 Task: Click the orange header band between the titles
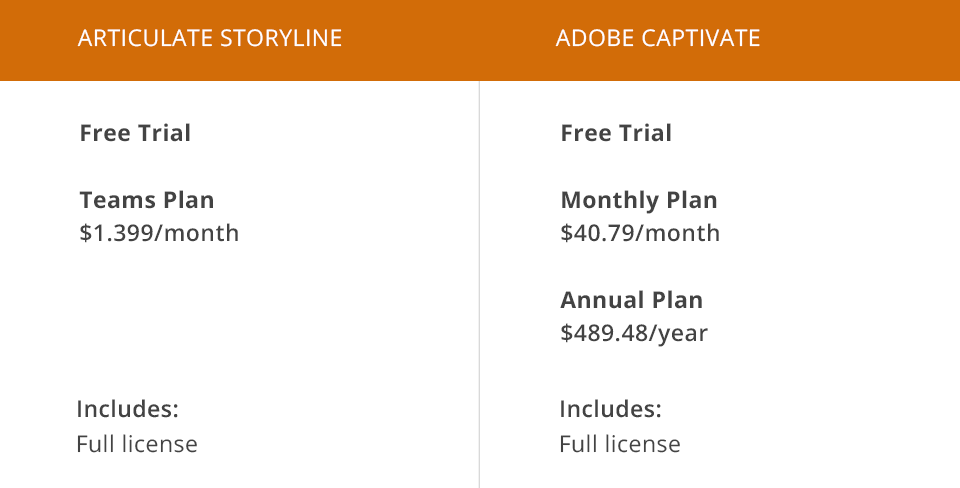tap(450, 40)
